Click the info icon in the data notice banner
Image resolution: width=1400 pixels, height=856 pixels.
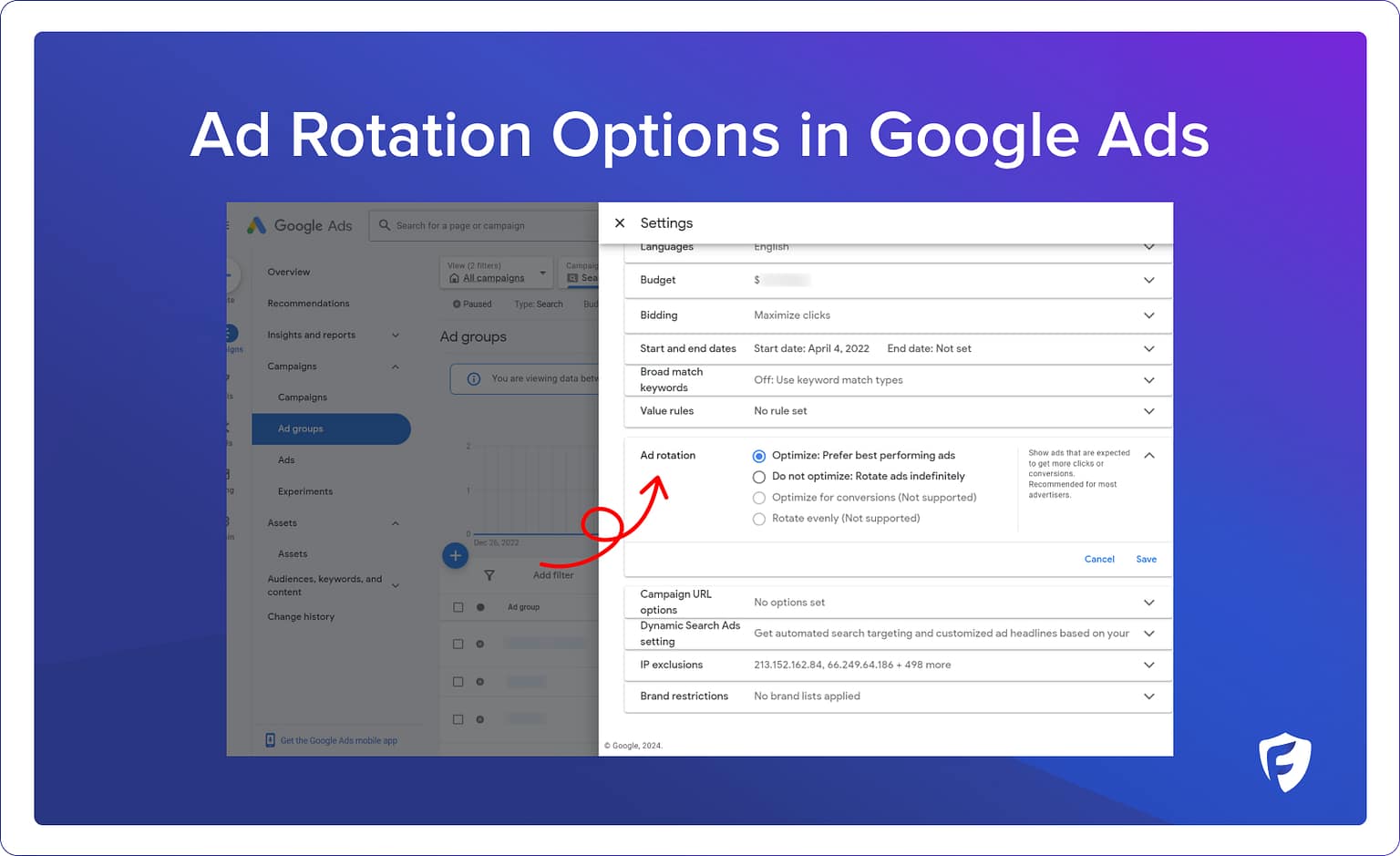[x=473, y=378]
